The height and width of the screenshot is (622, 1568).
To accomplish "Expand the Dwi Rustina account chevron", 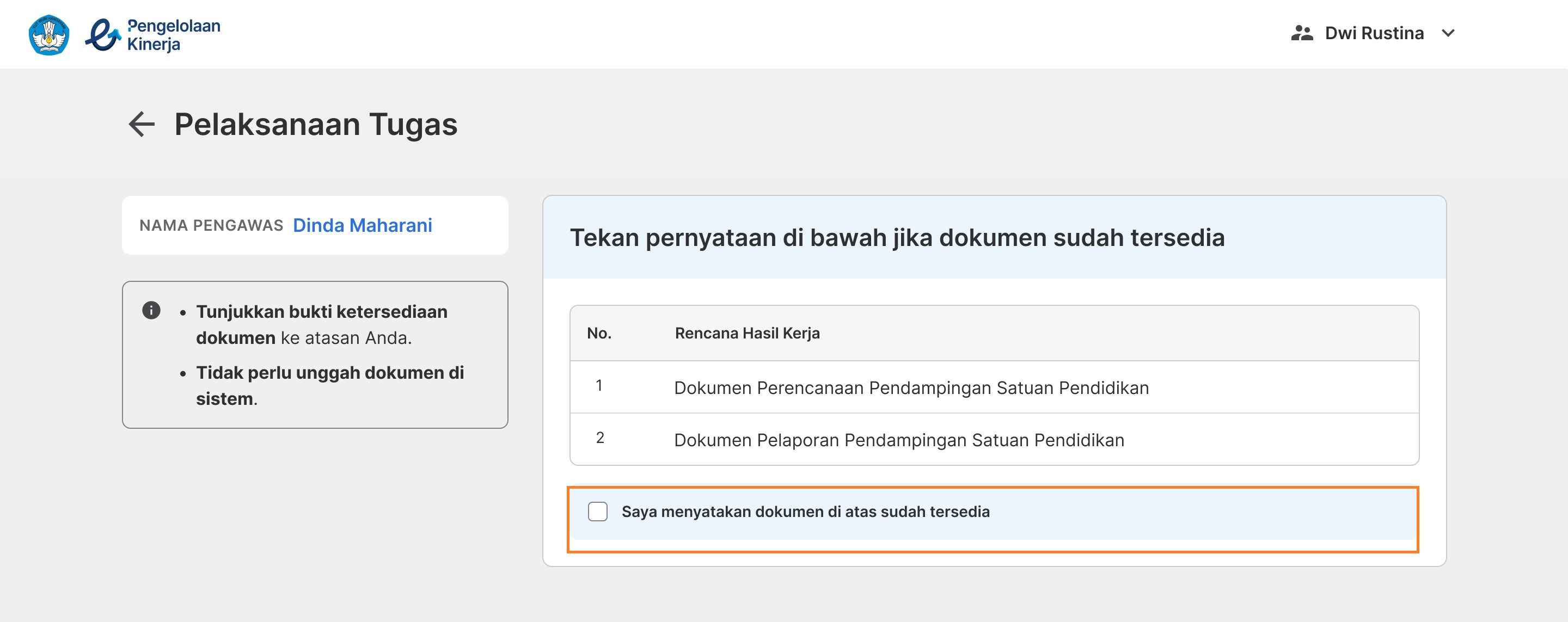I will pos(1449,33).
